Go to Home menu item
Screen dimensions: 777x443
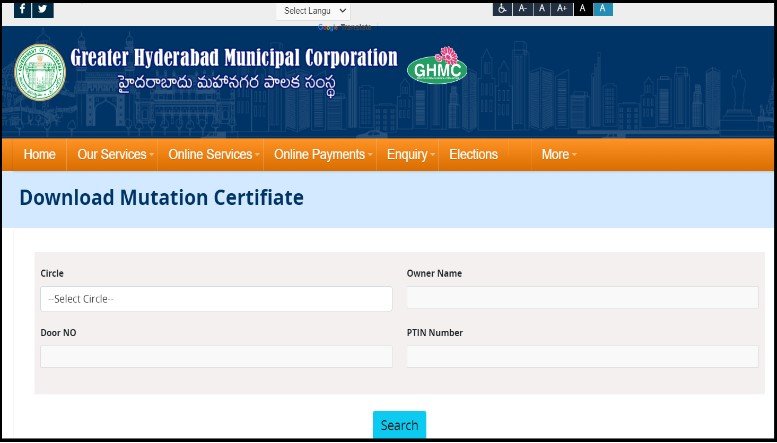click(x=40, y=155)
